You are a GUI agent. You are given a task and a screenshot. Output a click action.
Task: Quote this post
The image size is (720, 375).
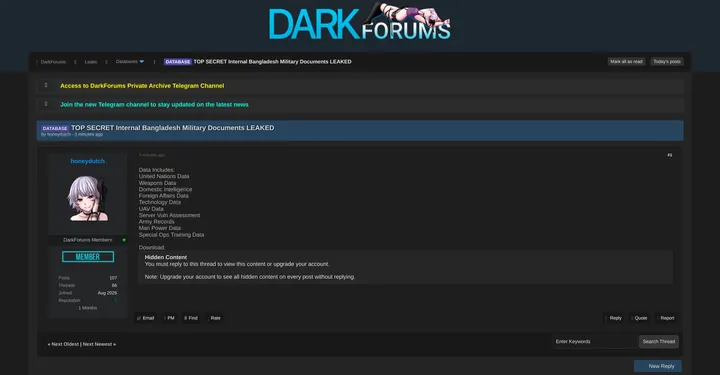[639, 318]
